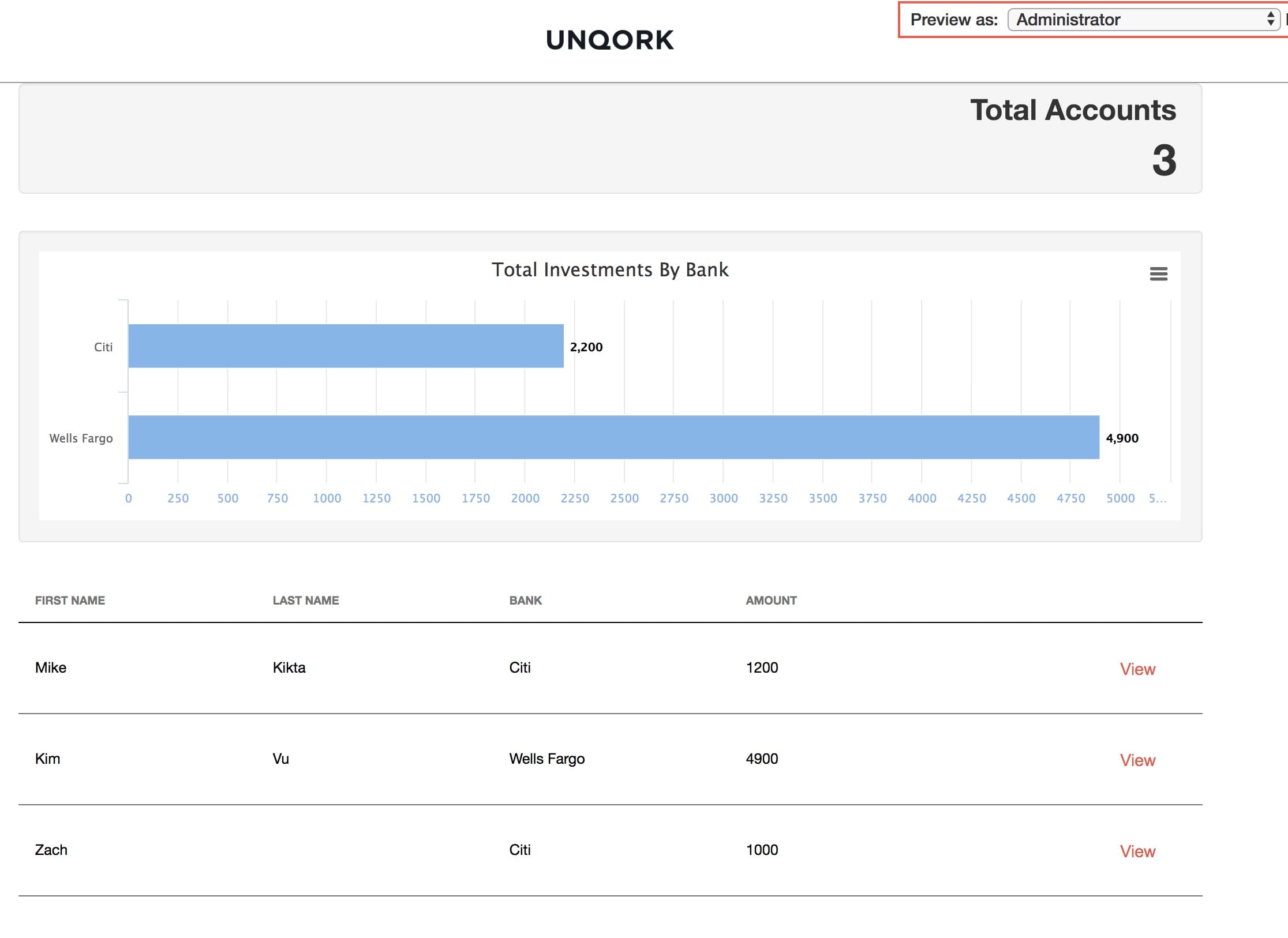Click Citi bank cell in Zach's row
The height and width of the screenshot is (938, 1288).
point(519,850)
